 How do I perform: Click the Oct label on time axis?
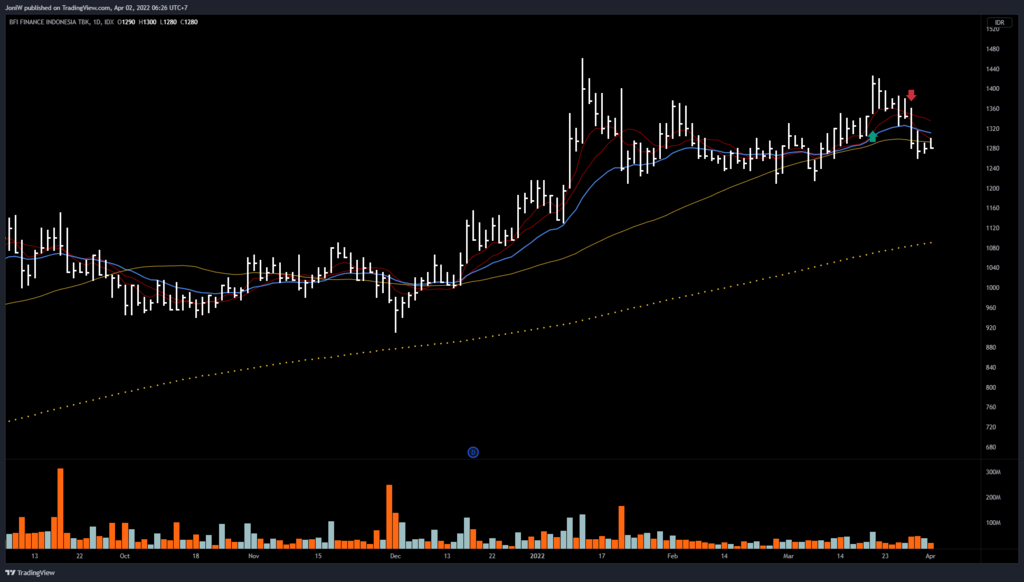coord(124,555)
